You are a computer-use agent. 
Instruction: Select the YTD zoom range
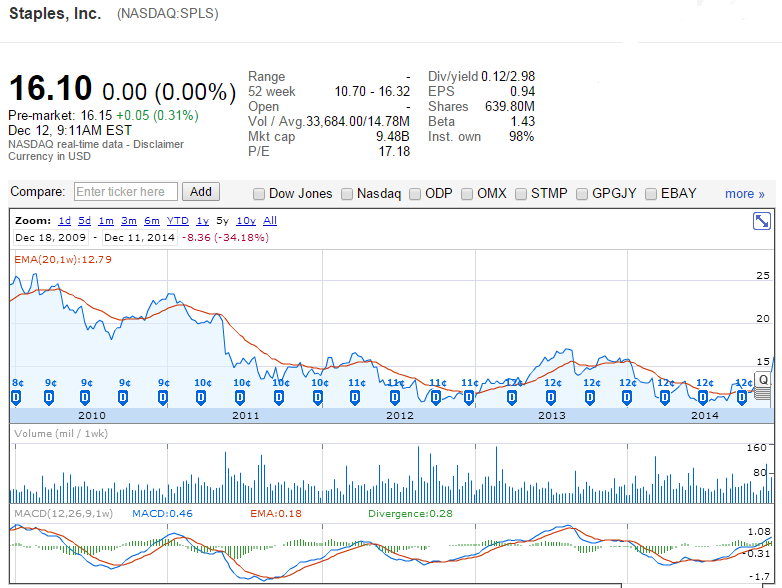(178, 220)
